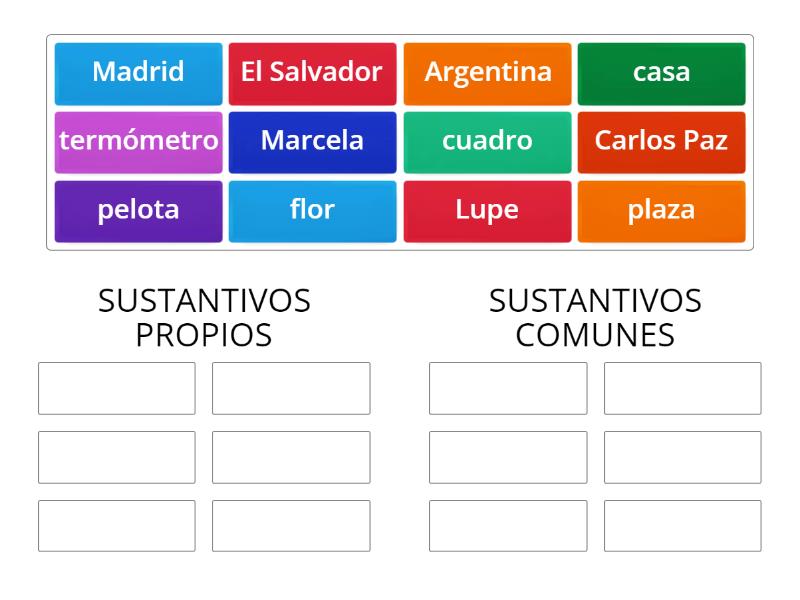
Task: Select the El Salvador word tile
Action: [x=312, y=71]
